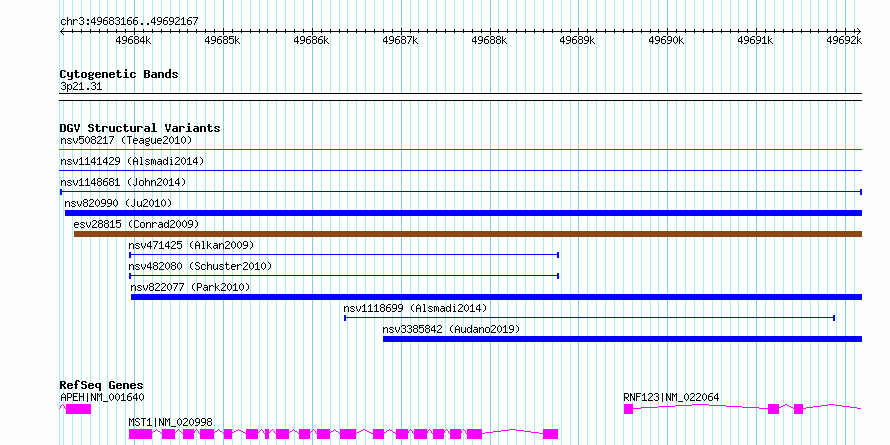Screen dimensions: 890x445
Task: Click the 49689k ruler tick label
Action: [578, 40]
